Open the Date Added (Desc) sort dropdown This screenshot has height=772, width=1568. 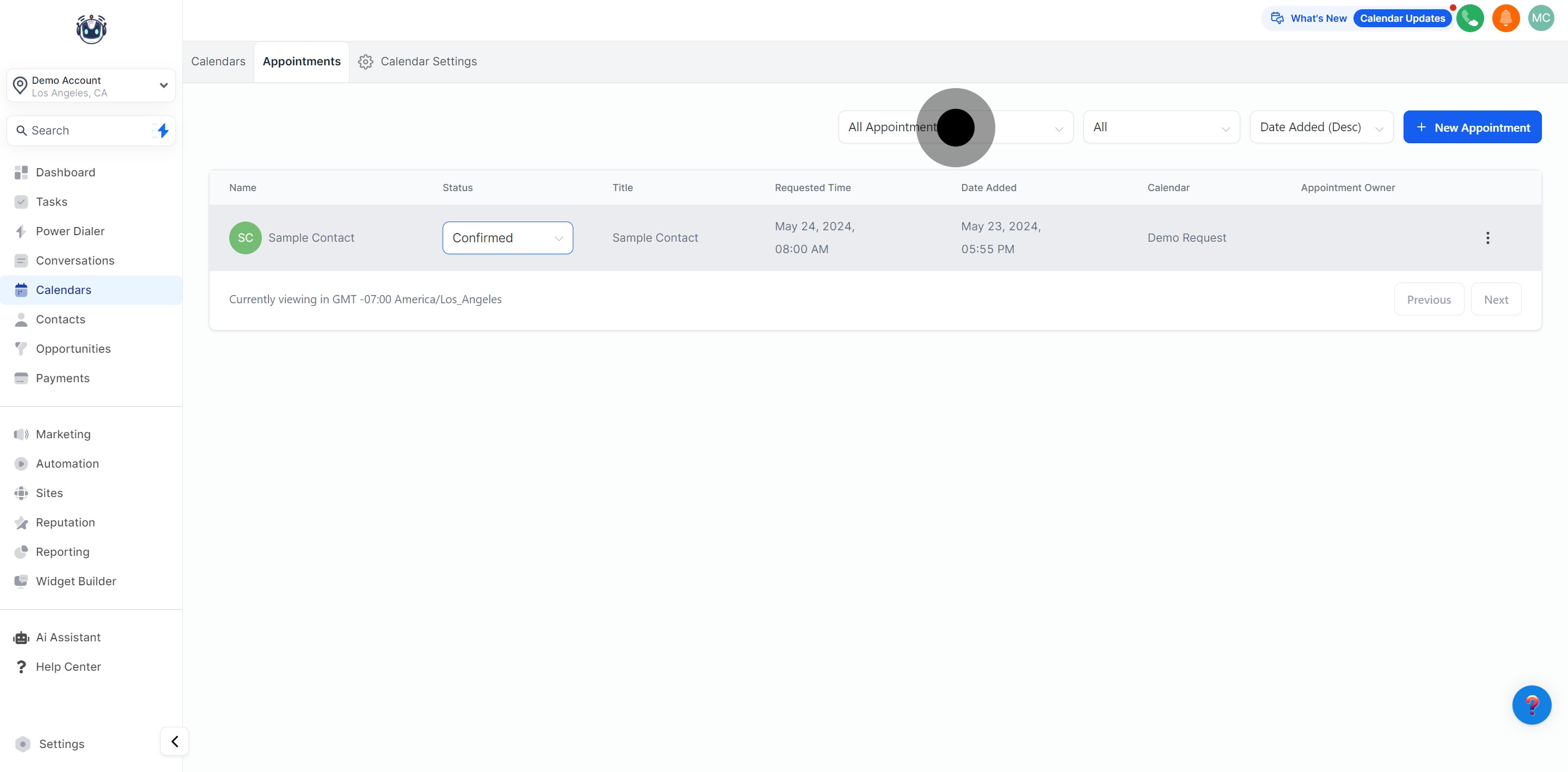click(1321, 127)
